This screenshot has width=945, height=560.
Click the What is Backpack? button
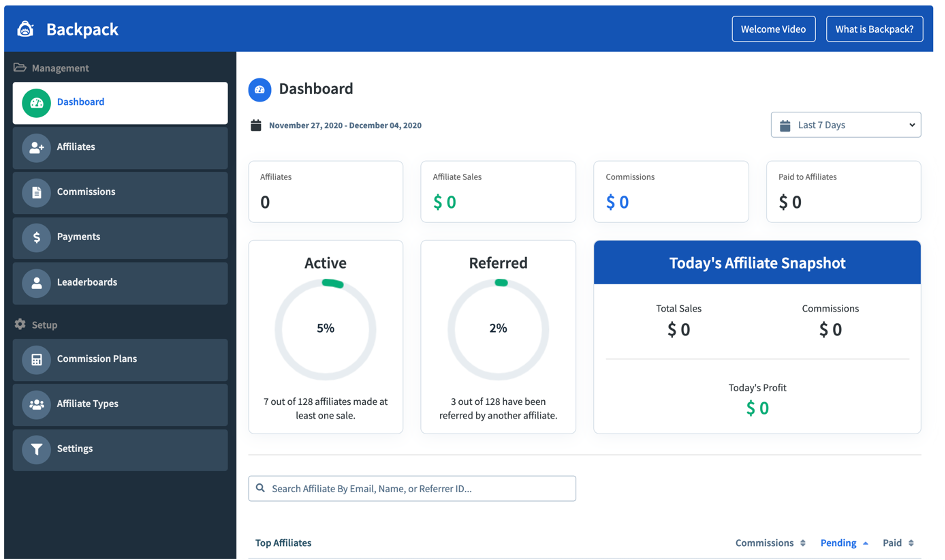point(874,29)
